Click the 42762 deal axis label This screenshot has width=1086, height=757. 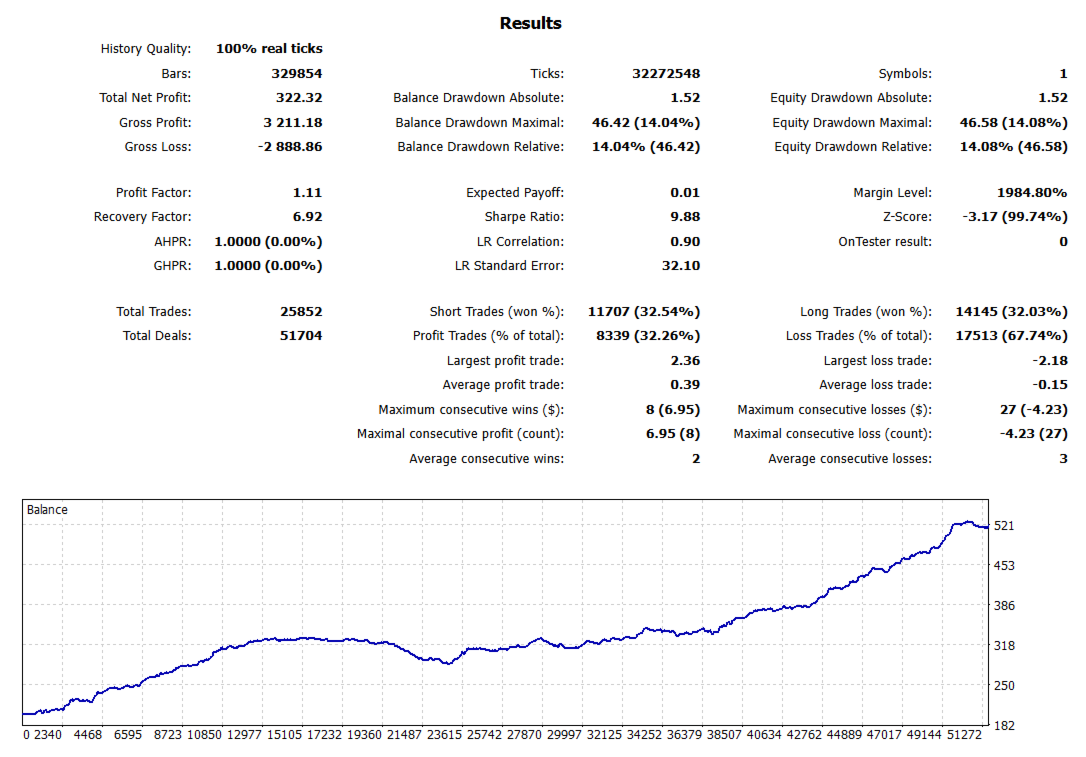(x=805, y=735)
